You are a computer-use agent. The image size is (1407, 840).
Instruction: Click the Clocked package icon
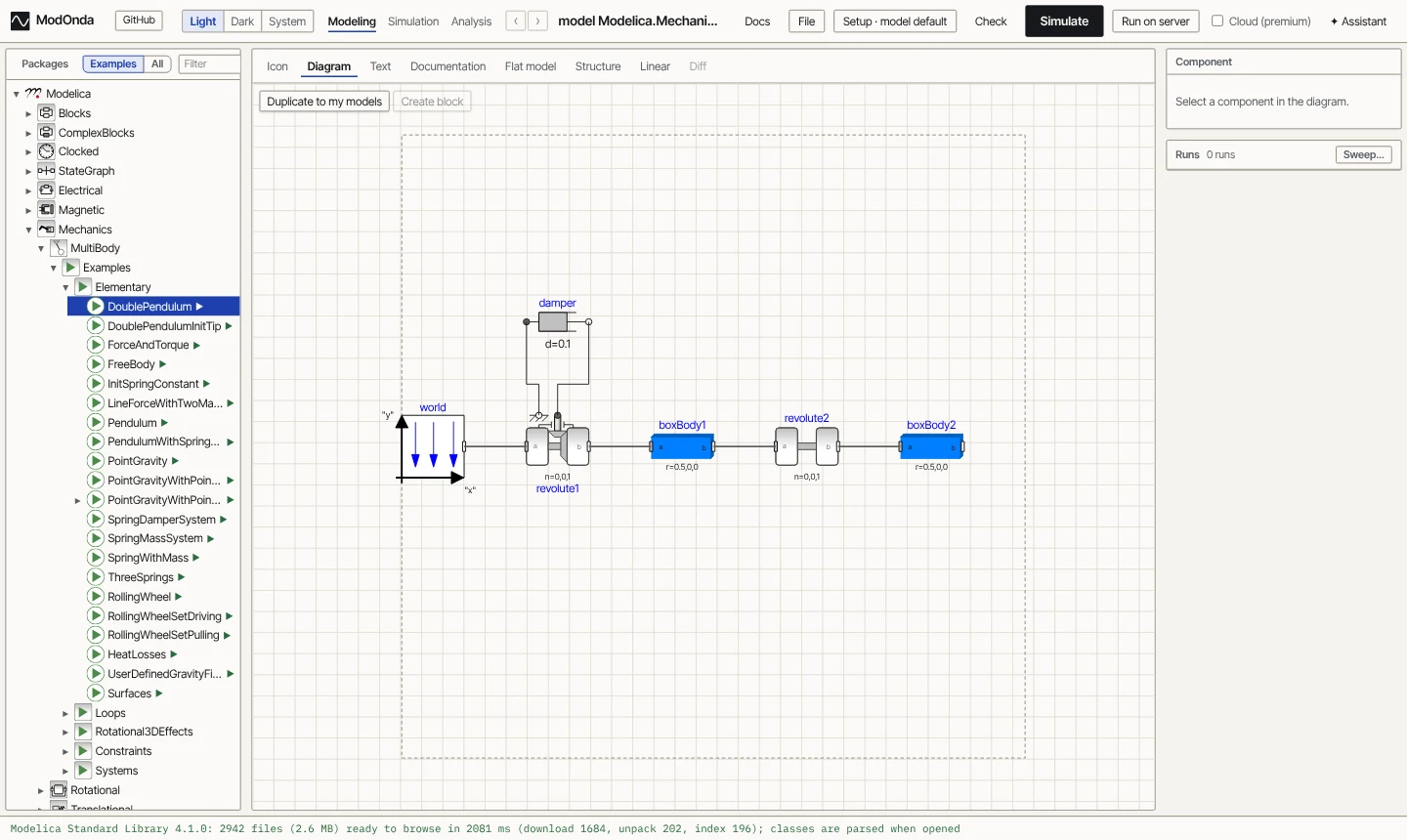(x=46, y=151)
